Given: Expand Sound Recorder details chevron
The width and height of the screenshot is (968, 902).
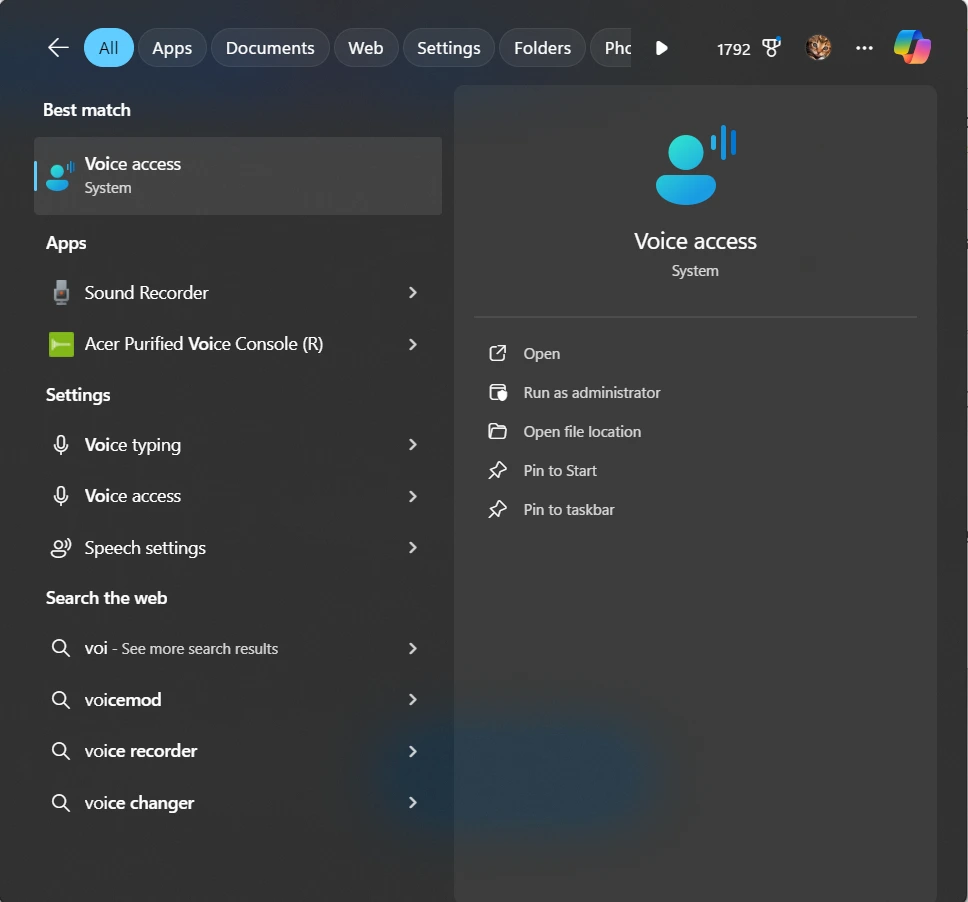Looking at the screenshot, I should (x=413, y=292).
